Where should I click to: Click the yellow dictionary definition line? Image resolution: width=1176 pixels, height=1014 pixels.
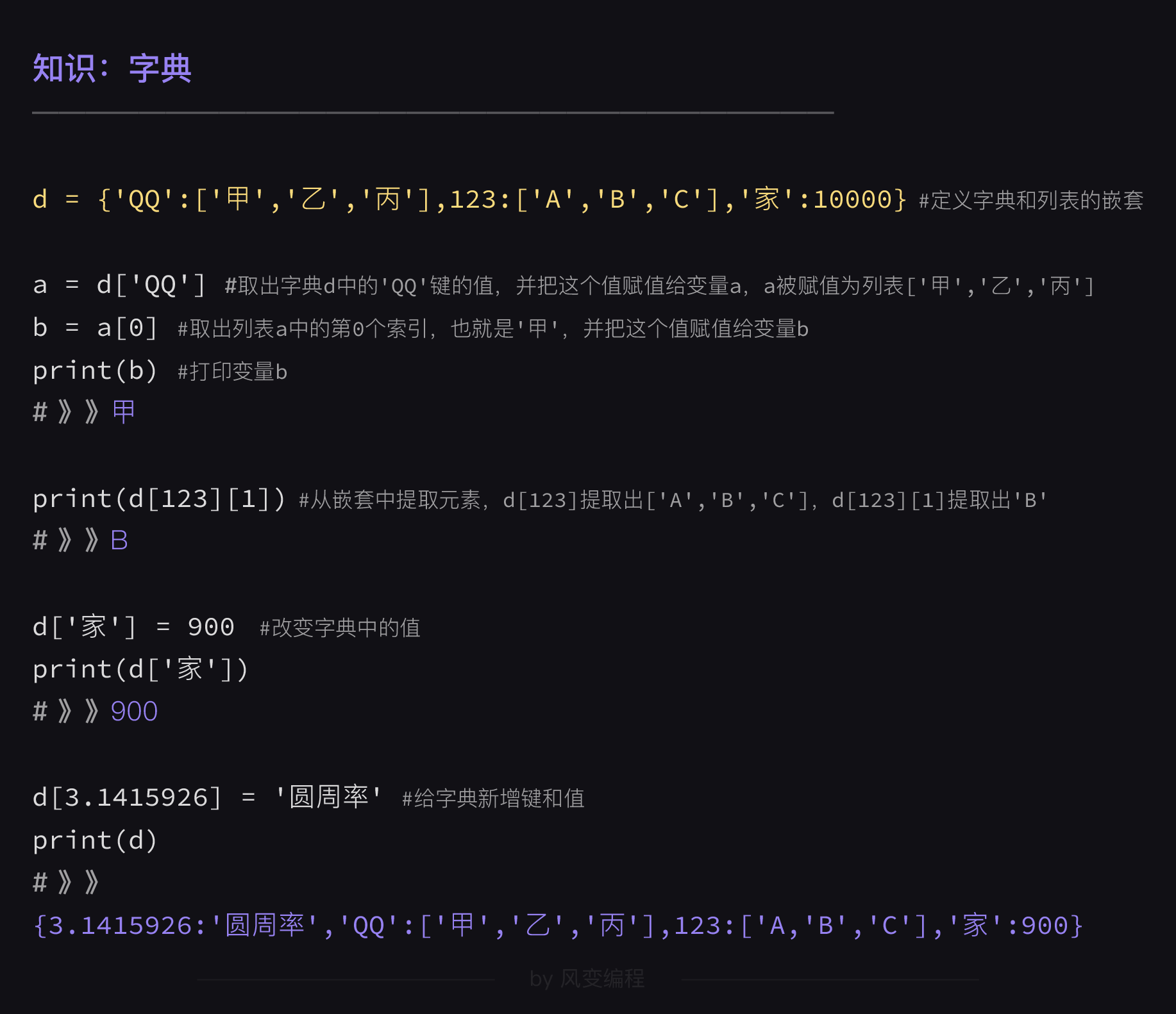click(x=469, y=199)
